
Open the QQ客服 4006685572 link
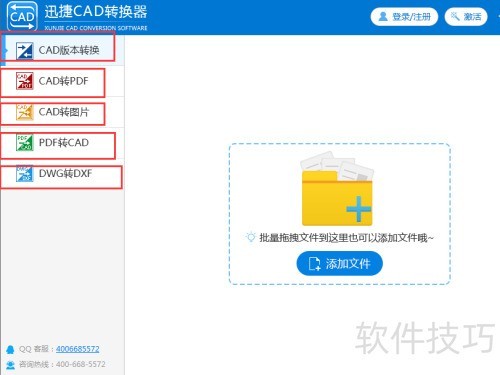tap(78, 349)
